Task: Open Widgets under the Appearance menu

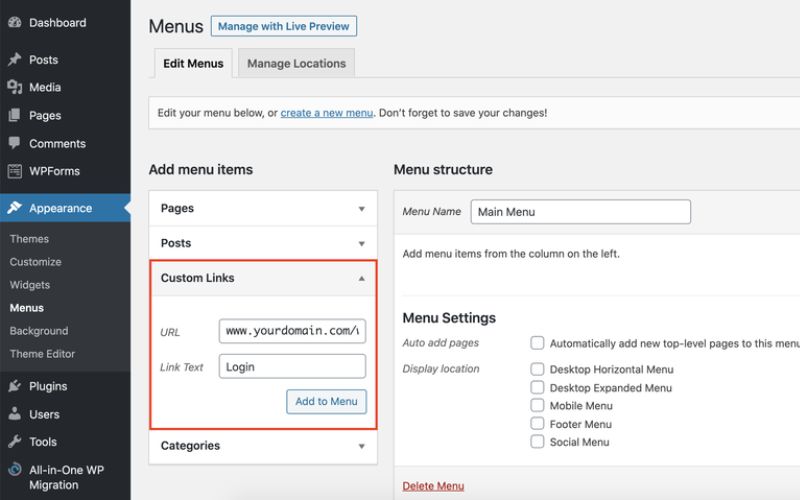Action: tap(29, 285)
